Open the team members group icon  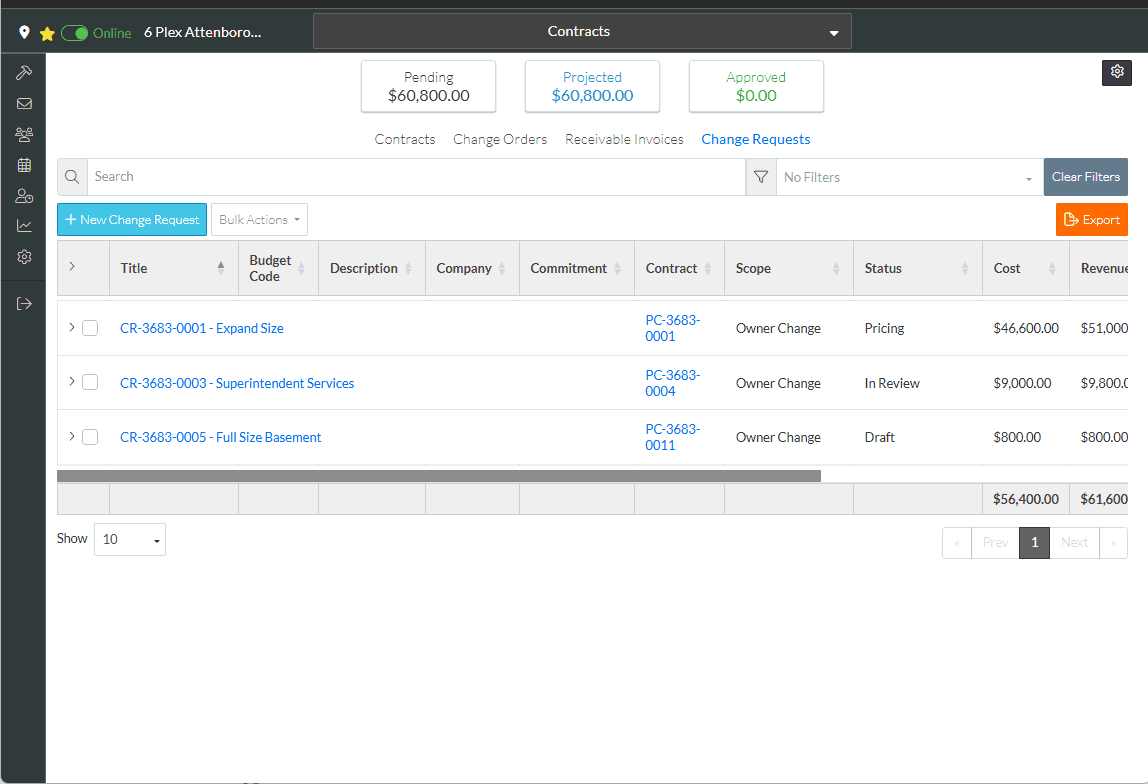(x=24, y=134)
